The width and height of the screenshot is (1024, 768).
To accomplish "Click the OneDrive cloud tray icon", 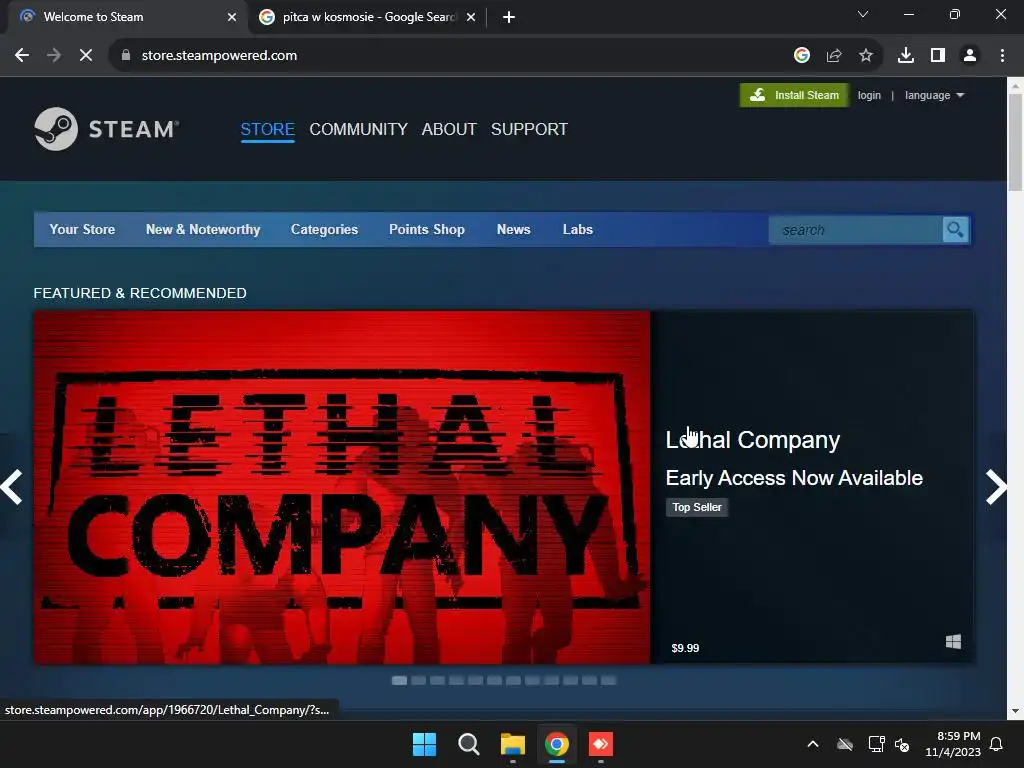I will pos(845,744).
